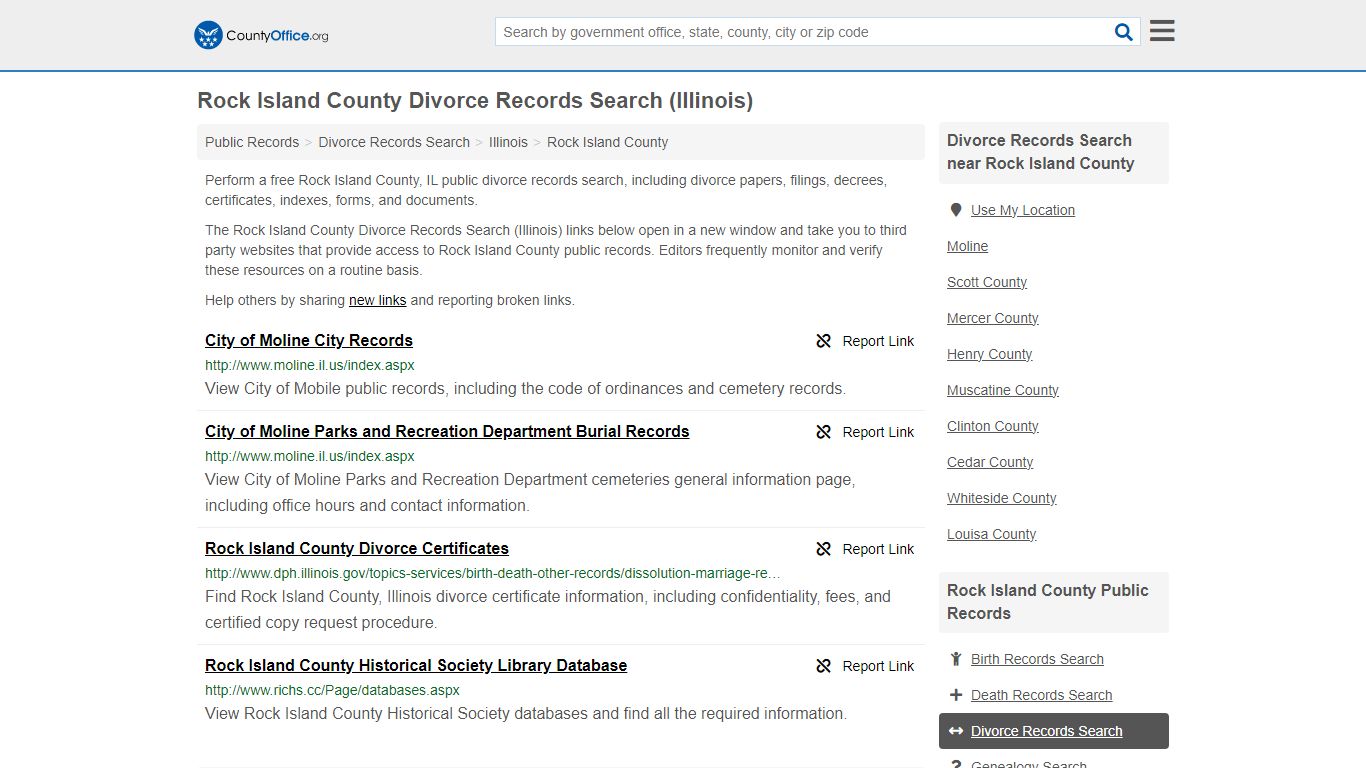The height and width of the screenshot is (768, 1366).
Task: Open Rock Island County Divorce Certificates
Action: pyautogui.click(x=357, y=548)
